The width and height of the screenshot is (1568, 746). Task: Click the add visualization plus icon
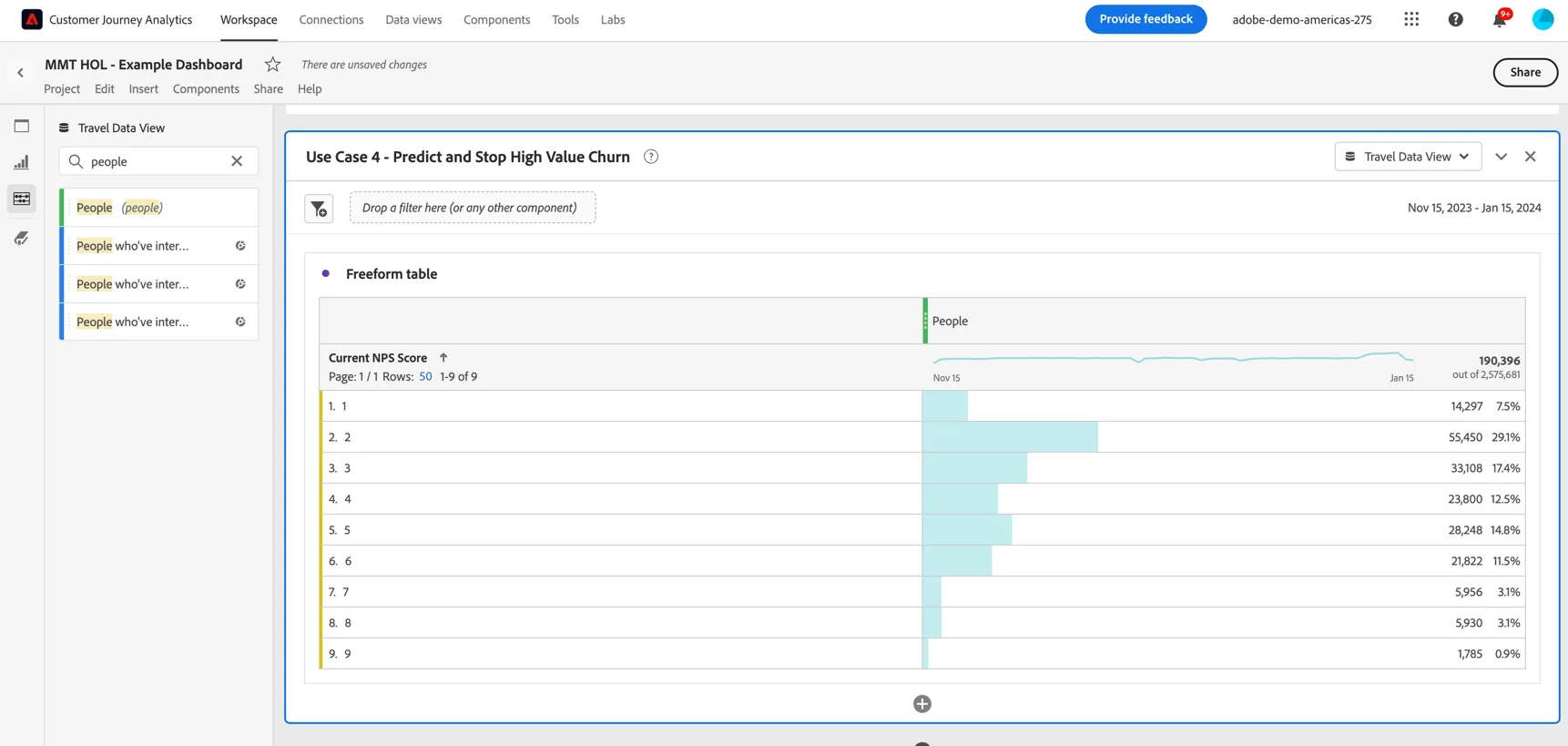(x=922, y=704)
